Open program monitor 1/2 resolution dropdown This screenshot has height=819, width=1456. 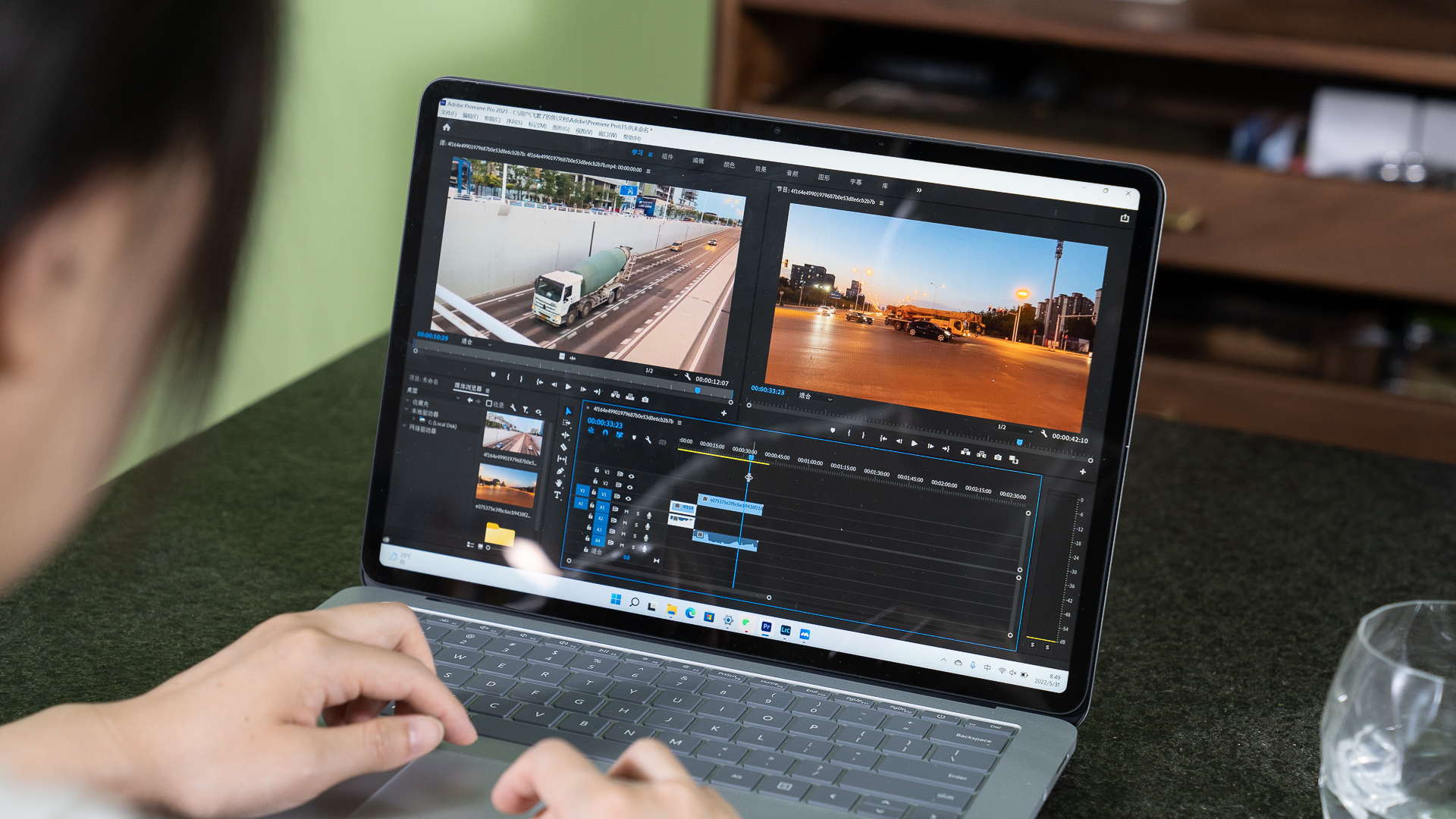coord(1015,429)
